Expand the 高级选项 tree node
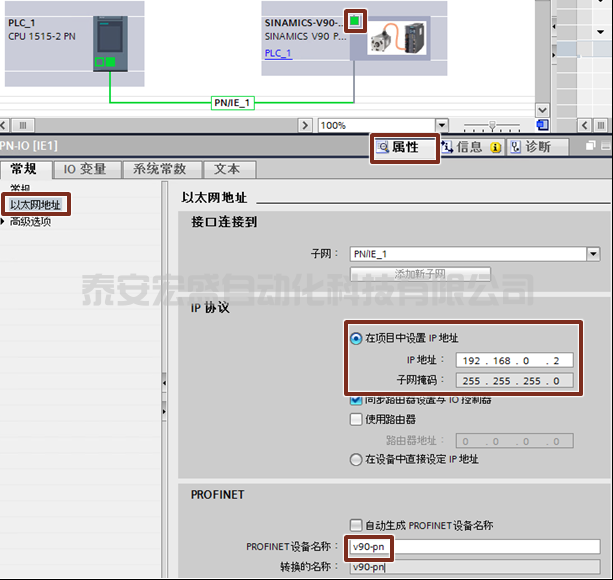 2,222
